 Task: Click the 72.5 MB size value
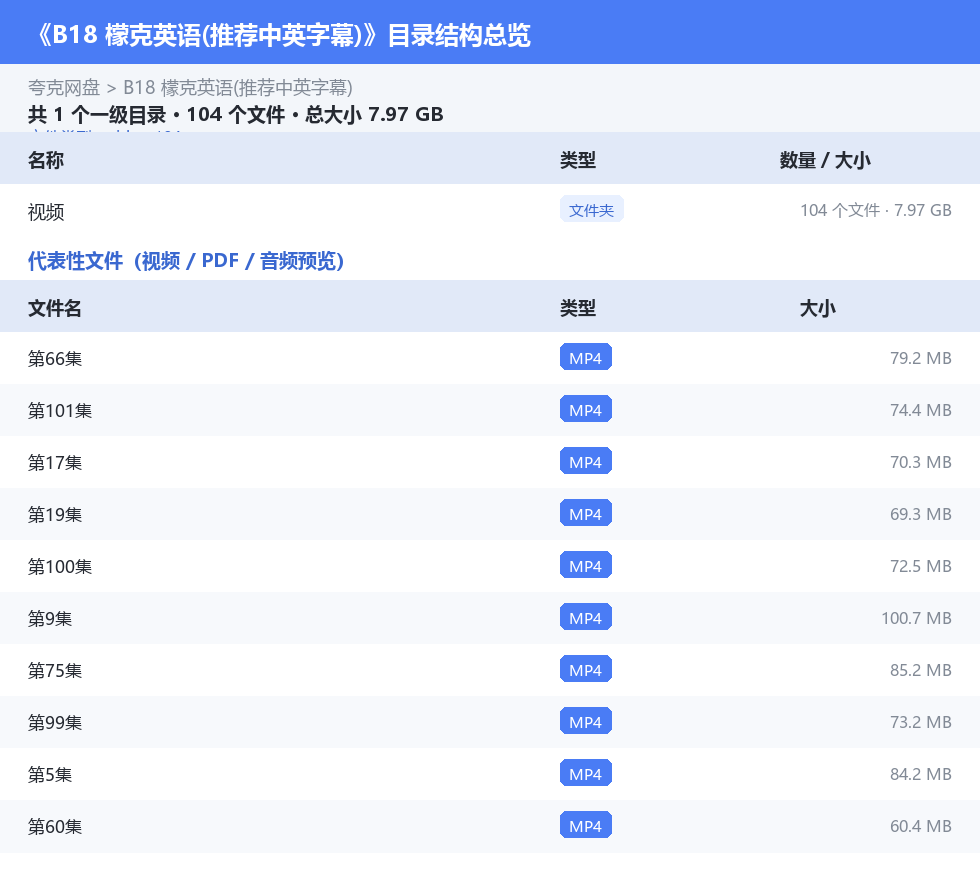point(921,566)
